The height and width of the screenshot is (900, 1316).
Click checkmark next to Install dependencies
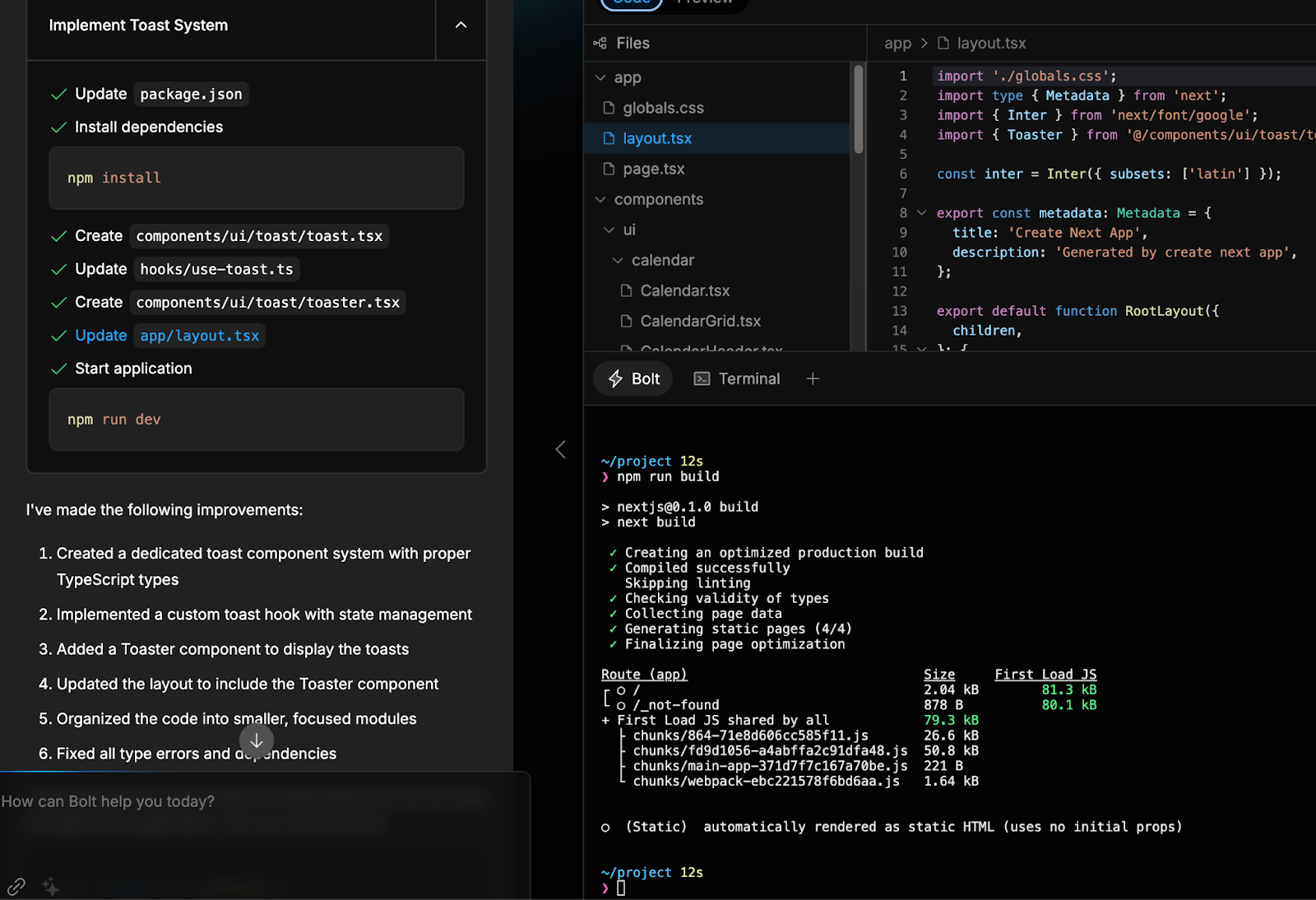[58, 128]
